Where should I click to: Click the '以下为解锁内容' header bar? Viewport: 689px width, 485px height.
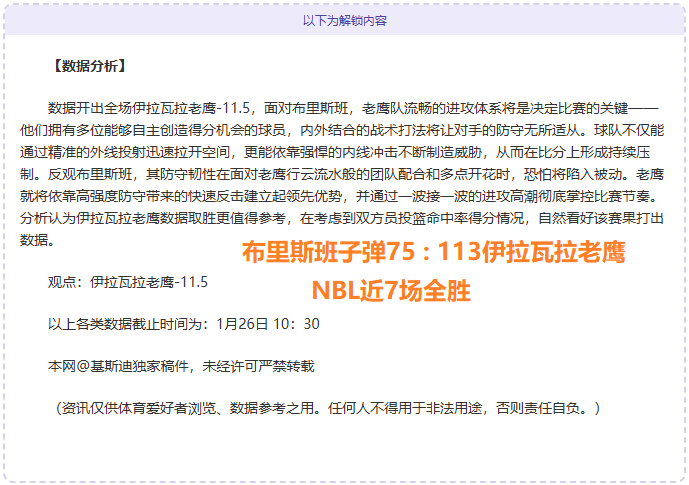pyautogui.click(x=344, y=20)
